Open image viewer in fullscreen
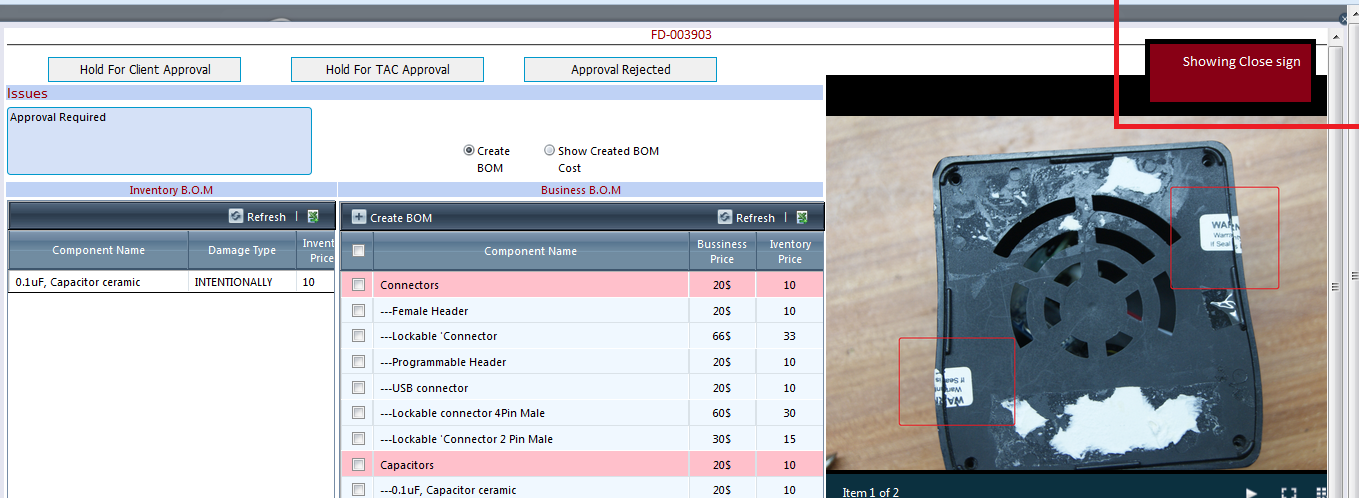The height and width of the screenshot is (498, 1359). [x=1289, y=492]
